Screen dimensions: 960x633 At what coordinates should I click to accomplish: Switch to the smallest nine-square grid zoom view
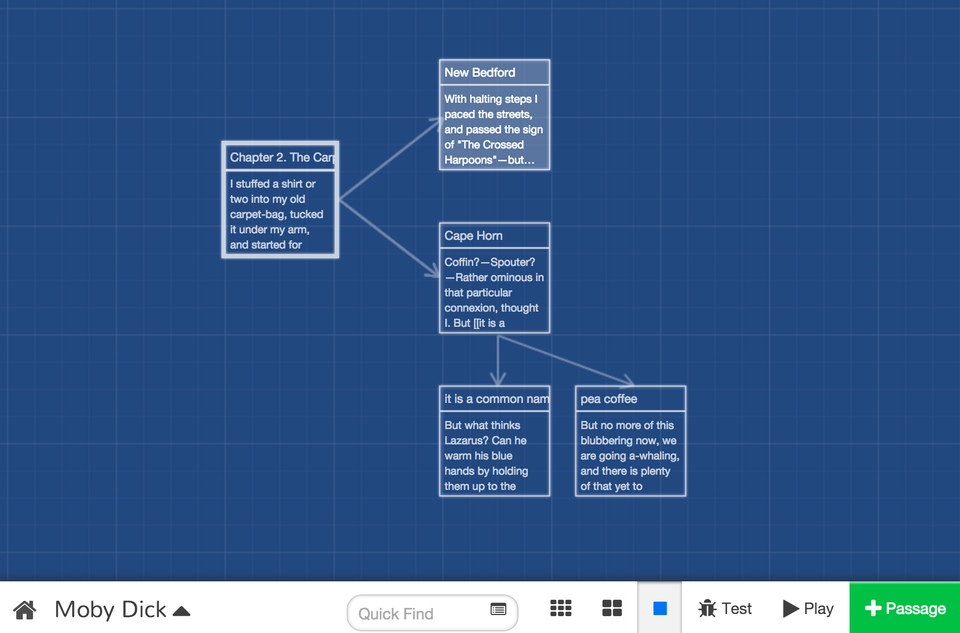[x=561, y=608]
